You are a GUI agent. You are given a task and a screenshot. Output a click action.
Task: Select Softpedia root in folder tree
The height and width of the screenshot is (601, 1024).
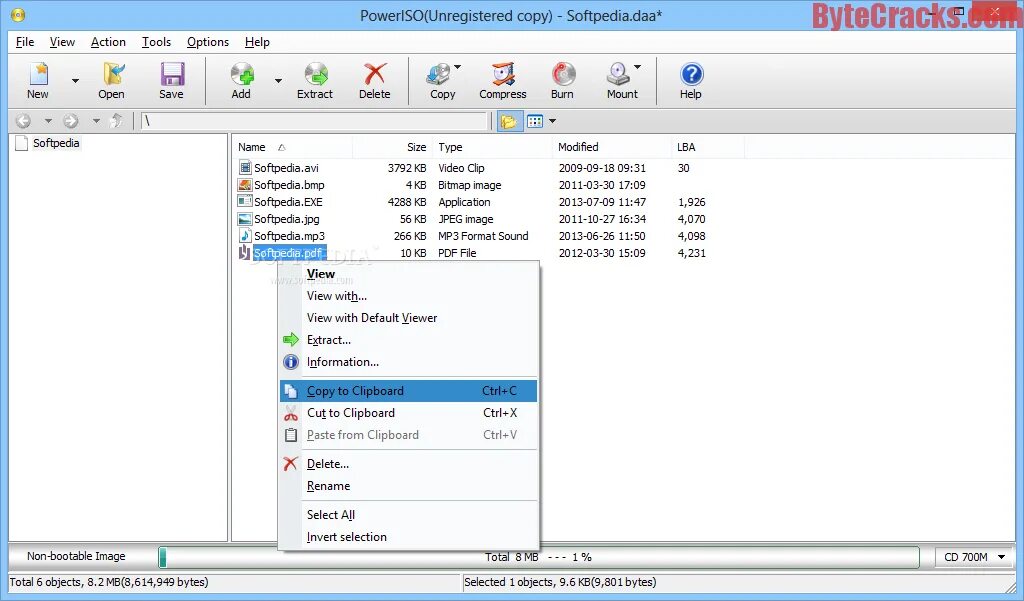click(x=56, y=143)
